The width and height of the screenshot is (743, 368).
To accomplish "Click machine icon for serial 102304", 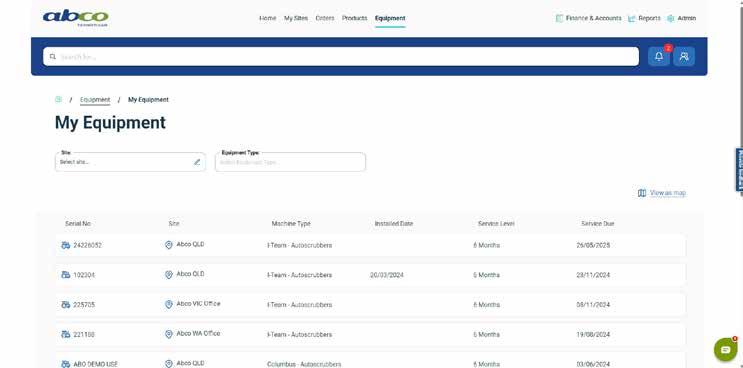I will (x=66, y=275).
